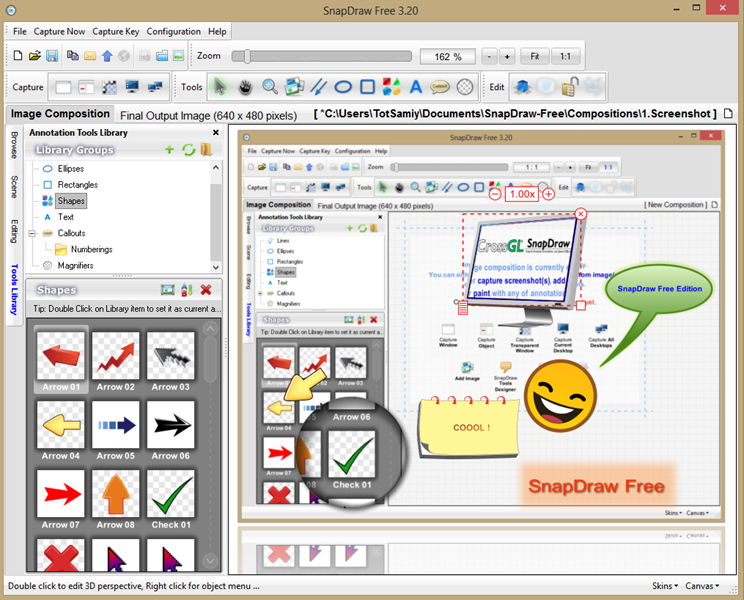Click the zoom plus button
The width and height of the screenshot is (744, 600).
pyautogui.click(x=507, y=56)
